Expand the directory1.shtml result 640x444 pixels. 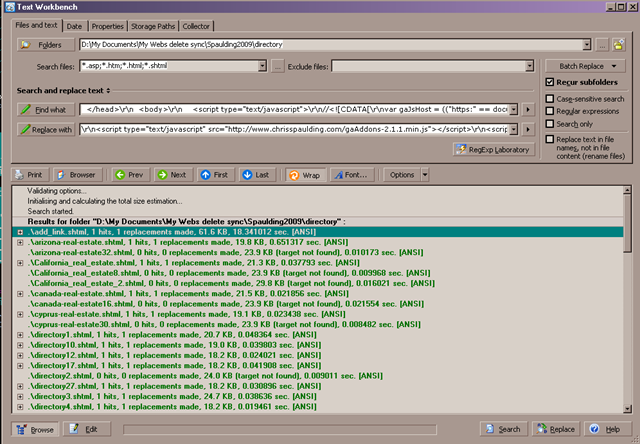coord(20,335)
